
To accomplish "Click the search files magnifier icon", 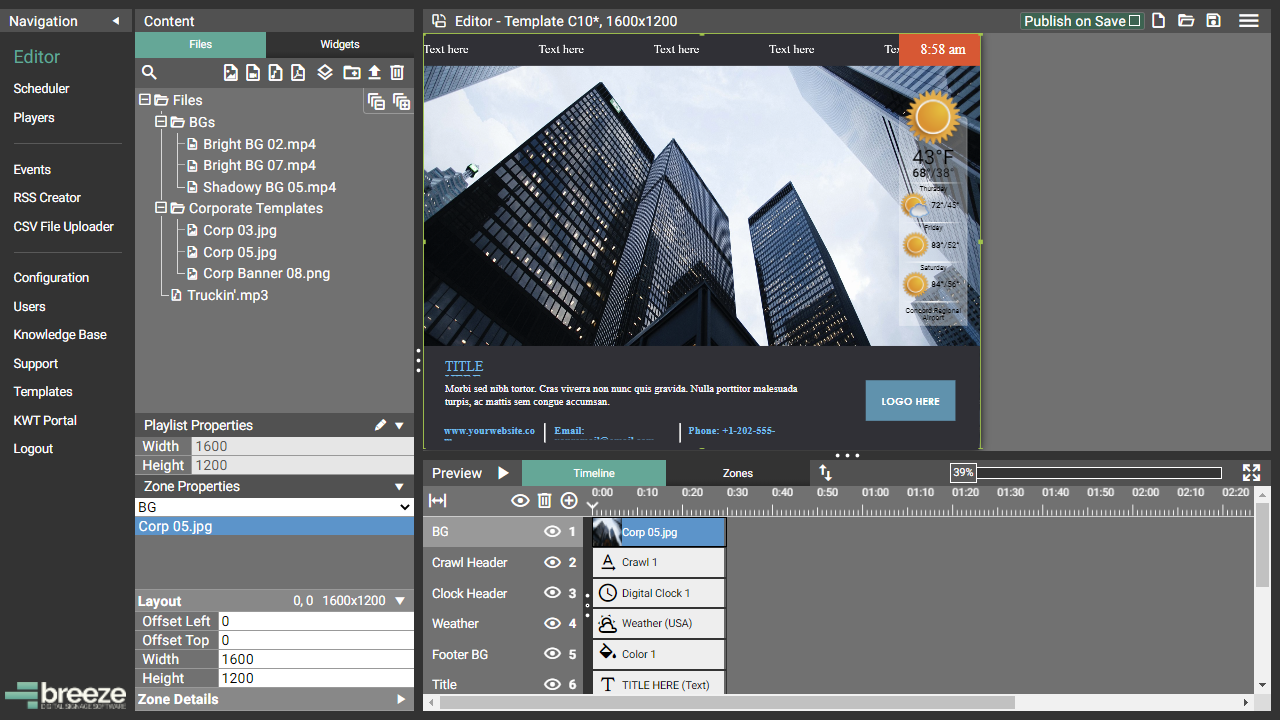I will (x=149, y=73).
